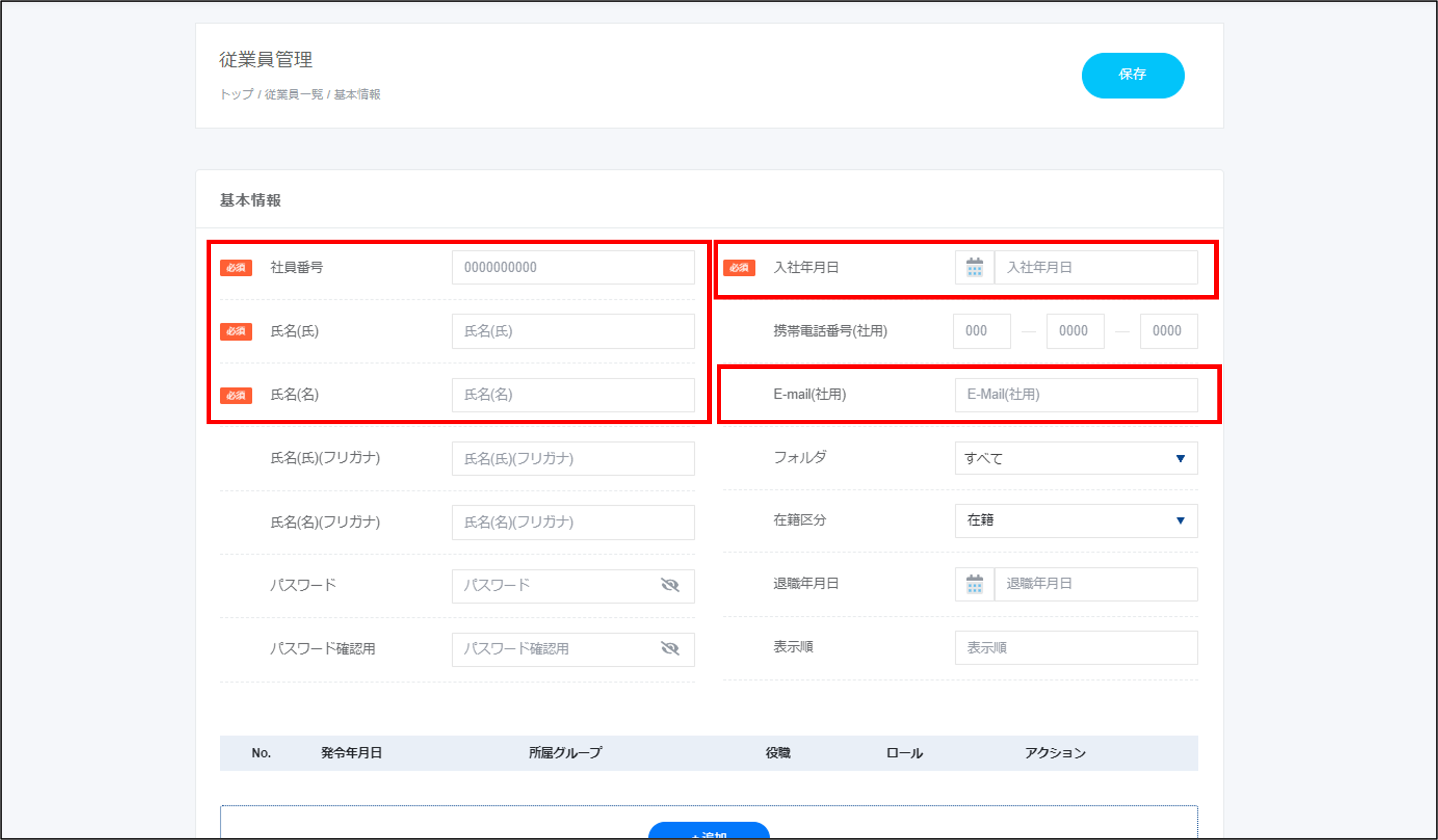Click the 入社年月日 date text field
Screen dimensions: 1438x840
point(1096,267)
